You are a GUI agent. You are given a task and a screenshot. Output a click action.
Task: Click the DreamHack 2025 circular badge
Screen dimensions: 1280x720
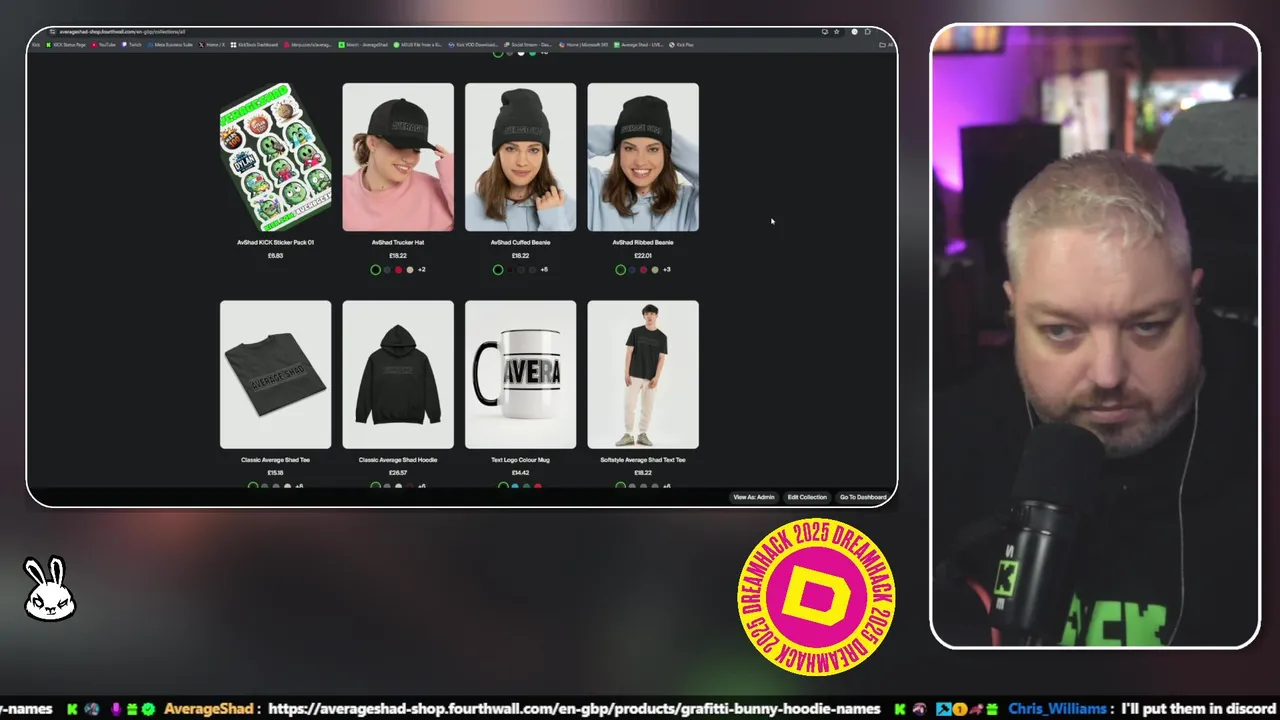[816, 596]
